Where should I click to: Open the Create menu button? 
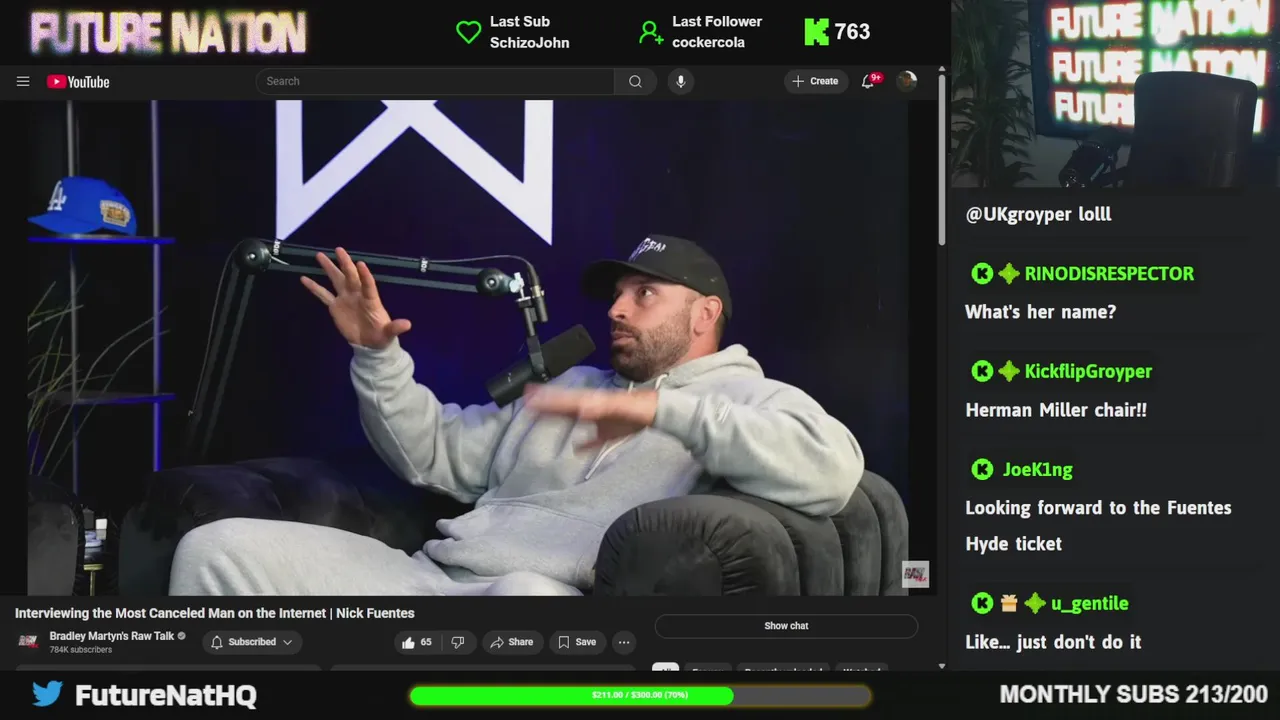click(815, 81)
